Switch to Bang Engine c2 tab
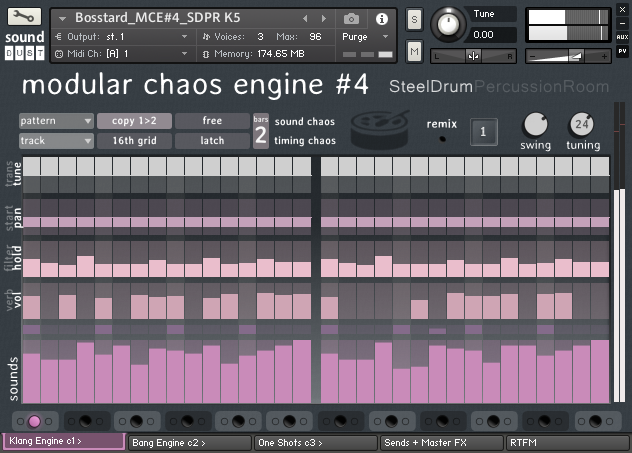The width and height of the screenshot is (632, 453). (190, 443)
